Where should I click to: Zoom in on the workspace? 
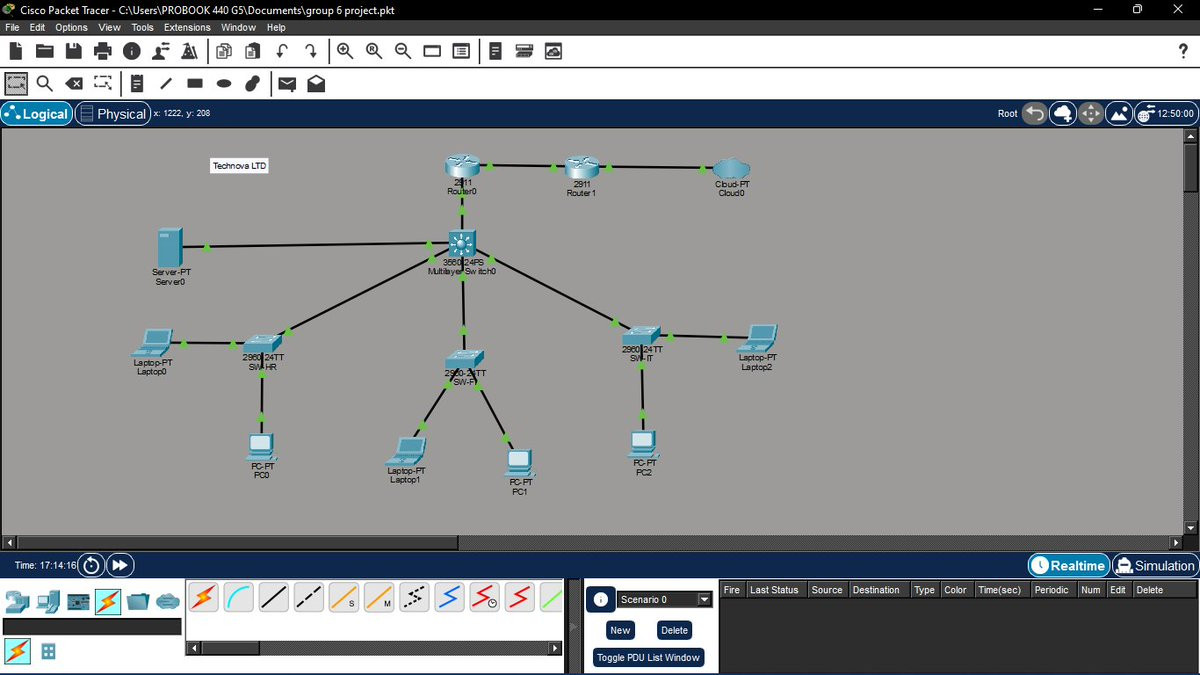pos(344,51)
